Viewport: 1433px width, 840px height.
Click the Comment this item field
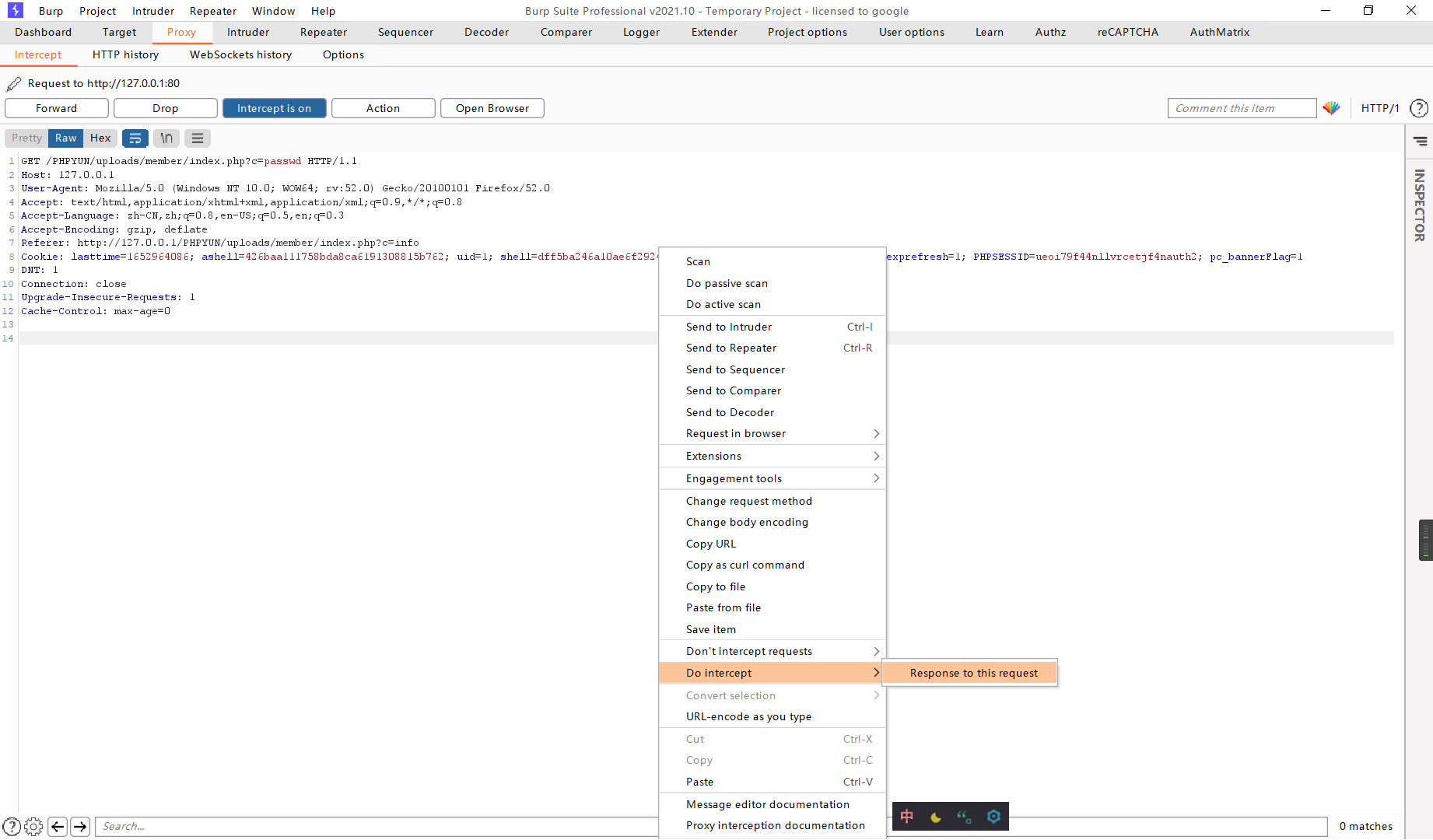pyautogui.click(x=1242, y=108)
